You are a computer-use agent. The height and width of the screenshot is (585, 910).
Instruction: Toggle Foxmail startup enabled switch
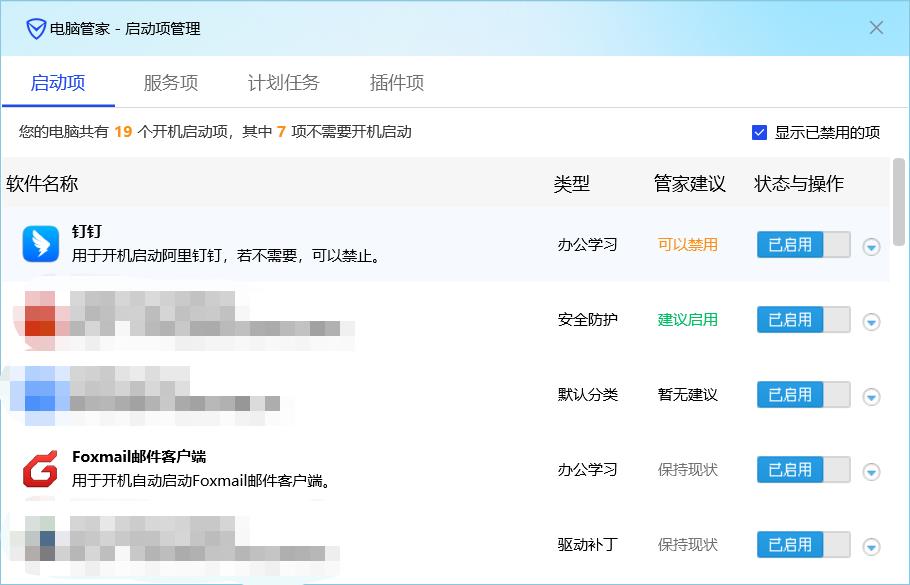804,470
